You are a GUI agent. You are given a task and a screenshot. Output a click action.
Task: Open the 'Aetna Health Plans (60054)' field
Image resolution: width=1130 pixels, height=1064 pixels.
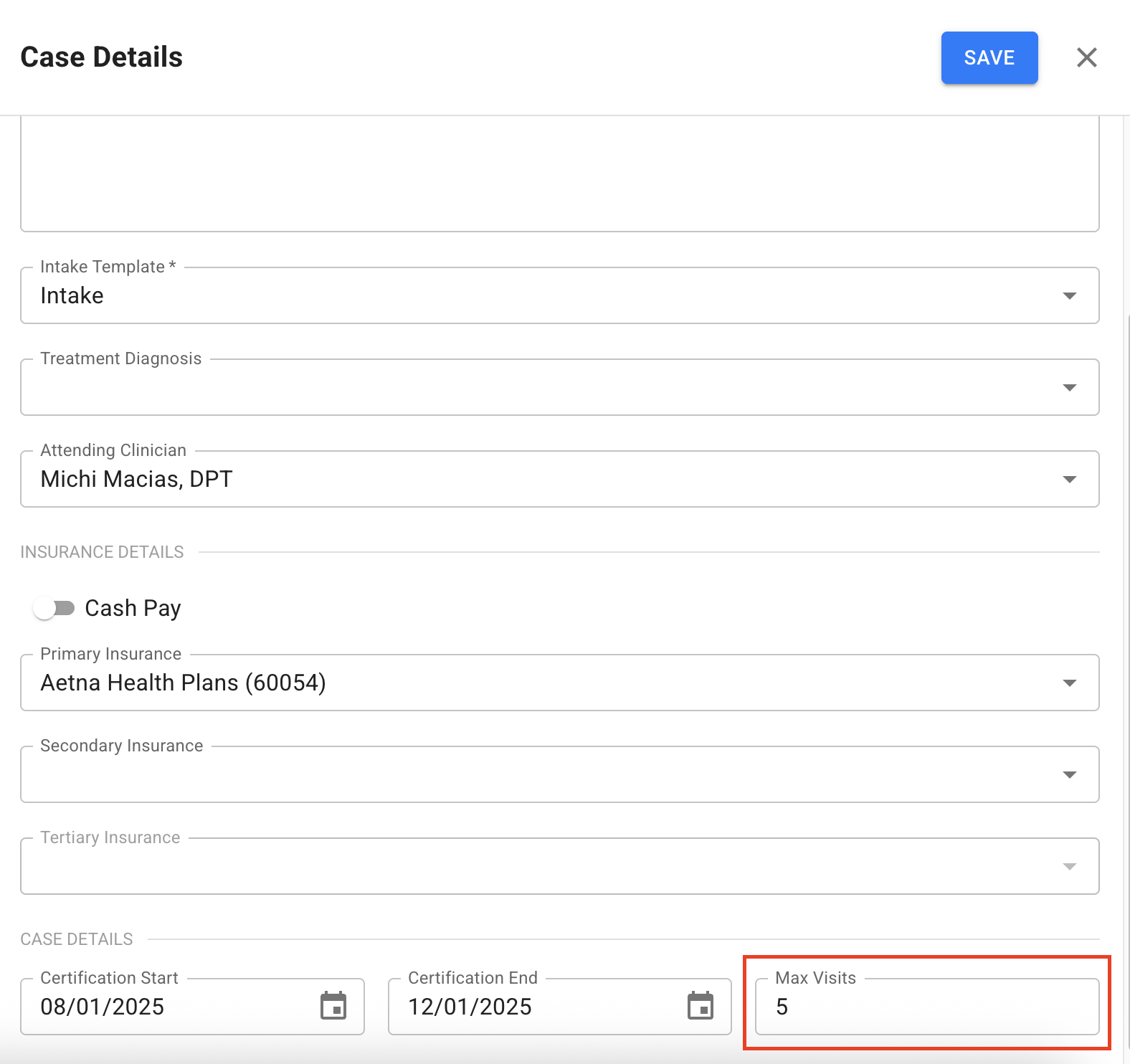coord(183,683)
